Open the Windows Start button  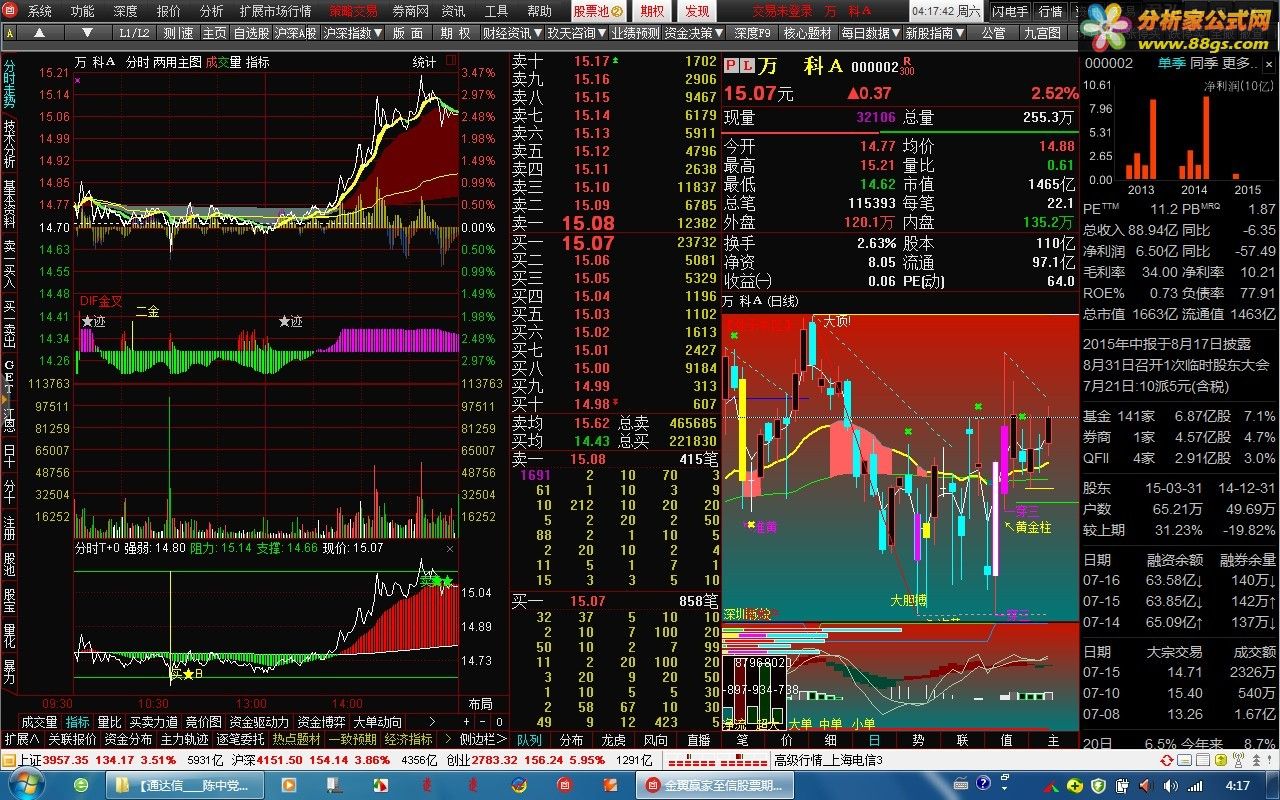[24, 785]
